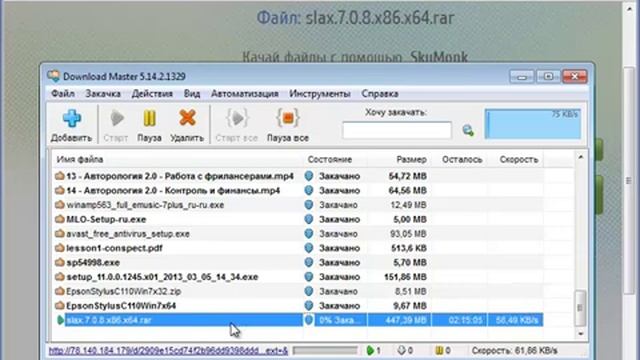Viewport: 640px width, 360px height.
Task: Click the active downloads green icon in status bar
Action: [x=370, y=350]
